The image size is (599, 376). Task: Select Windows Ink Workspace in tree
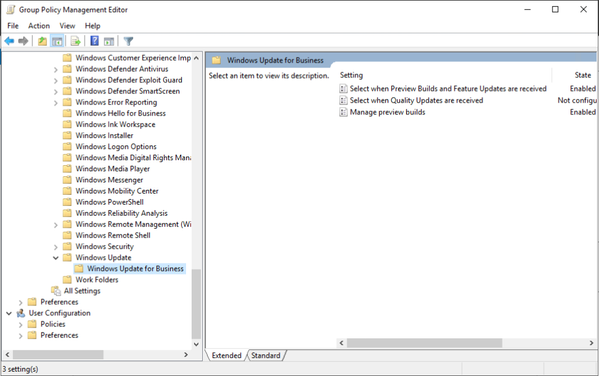click(115, 125)
